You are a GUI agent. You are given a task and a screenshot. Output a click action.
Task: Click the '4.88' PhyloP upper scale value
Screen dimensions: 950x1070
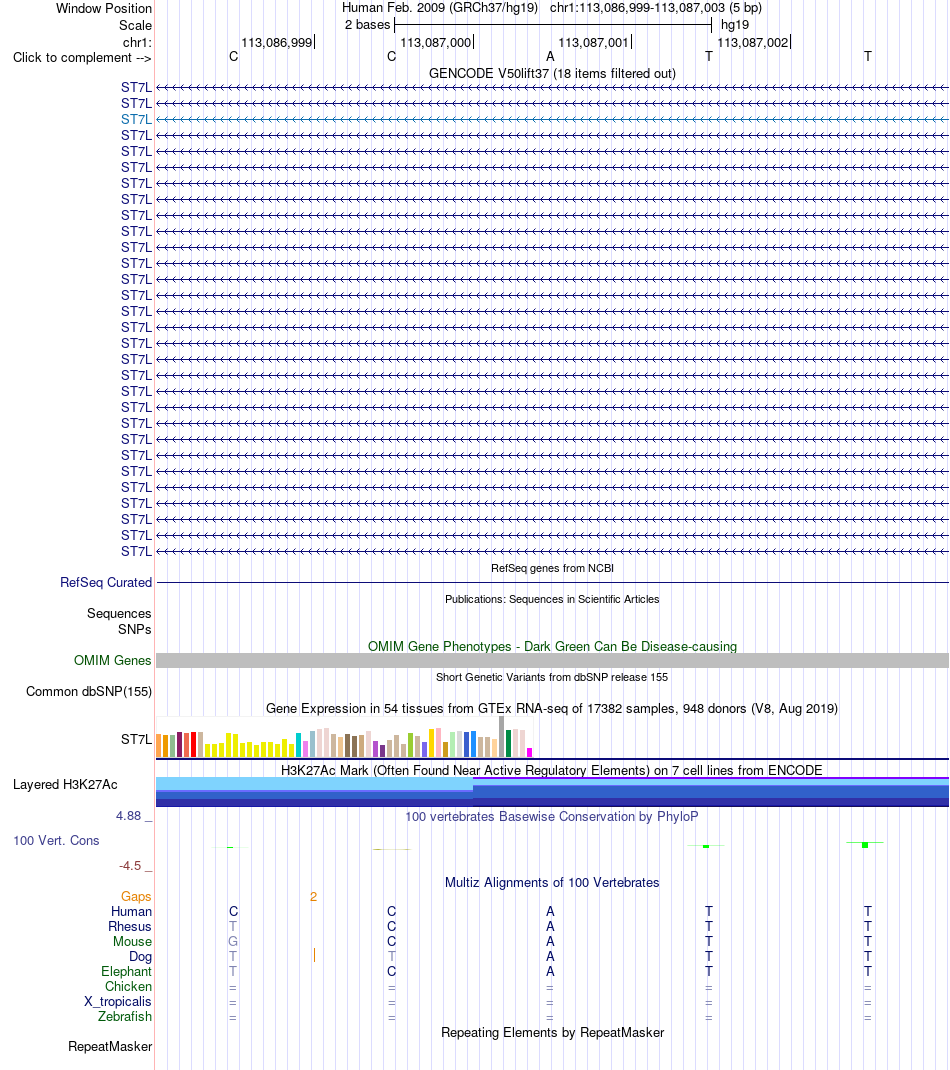pos(128,816)
